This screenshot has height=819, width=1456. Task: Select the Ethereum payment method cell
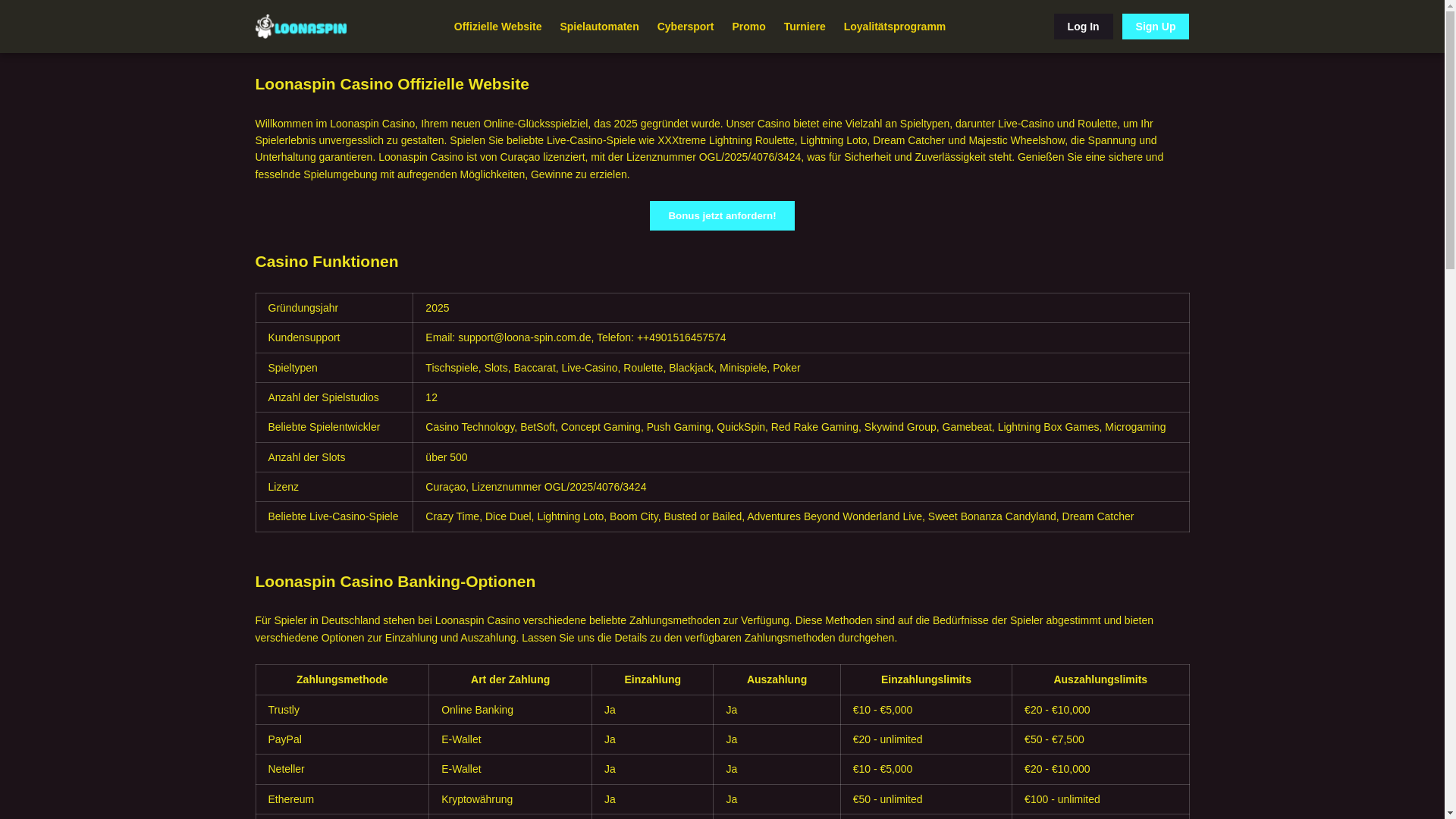pos(342,799)
